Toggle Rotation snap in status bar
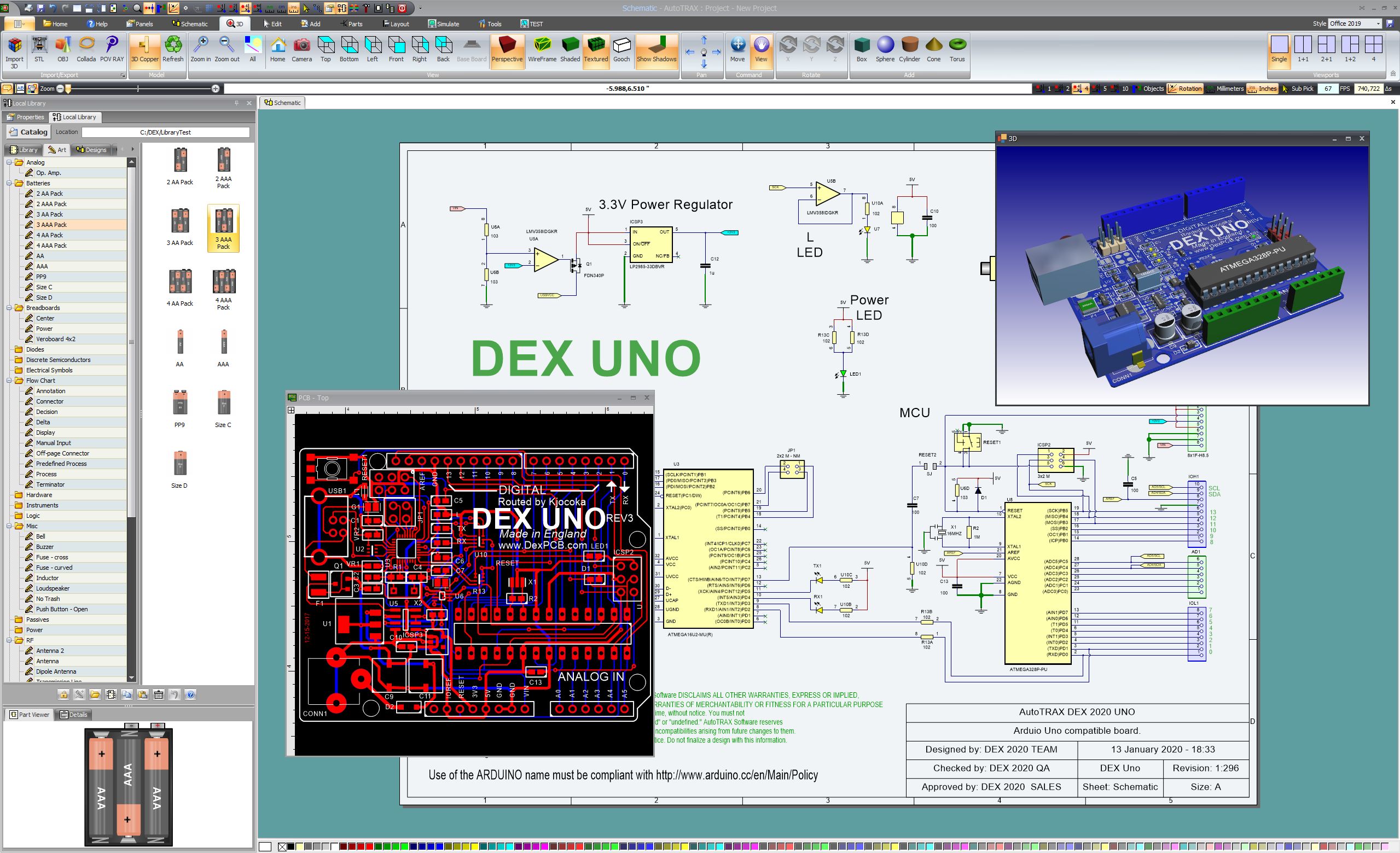1400x853 pixels. click(x=1184, y=89)
